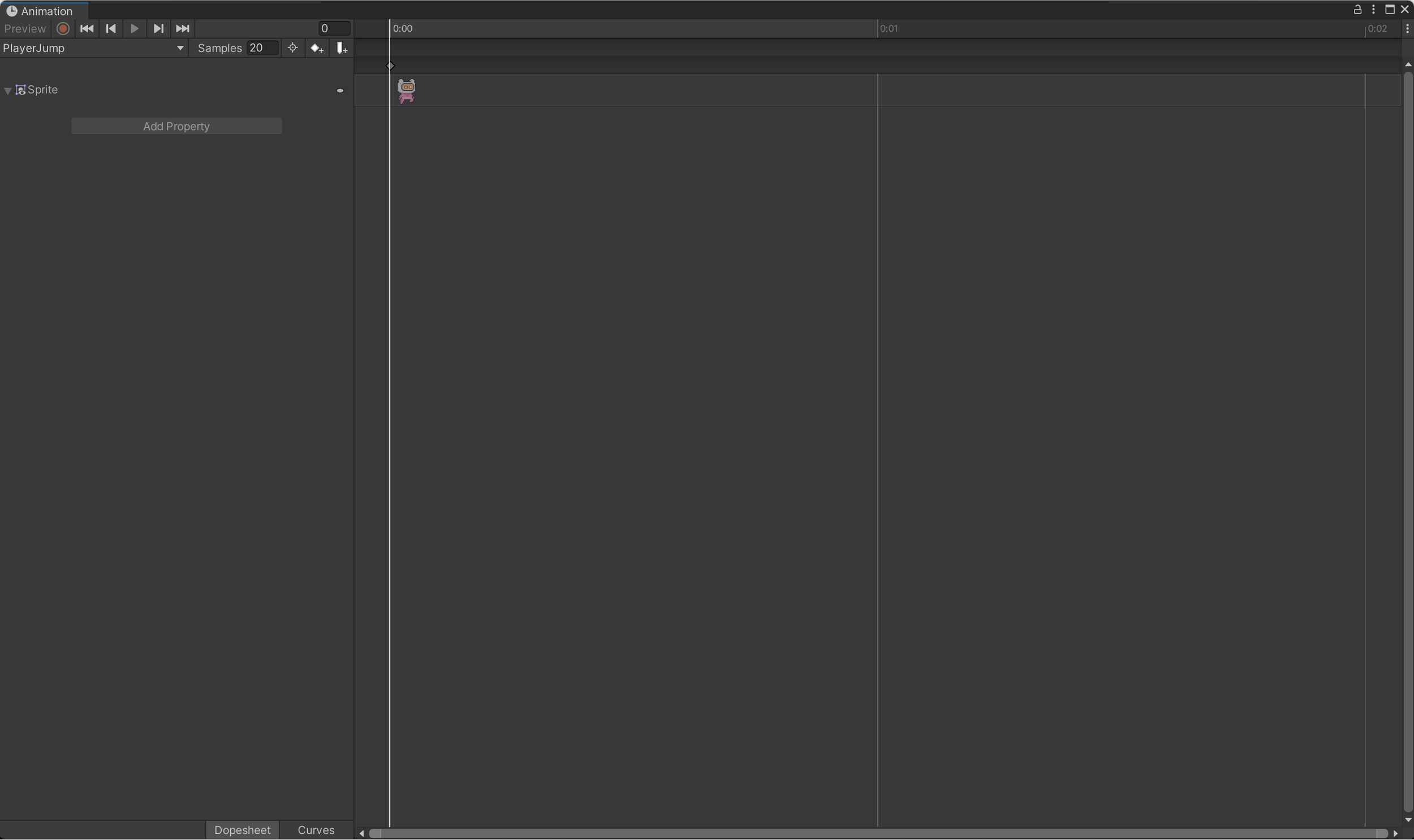Open Sprite property options dot menu
This screenshot has width=1414, height=840.
pos(340,90)
